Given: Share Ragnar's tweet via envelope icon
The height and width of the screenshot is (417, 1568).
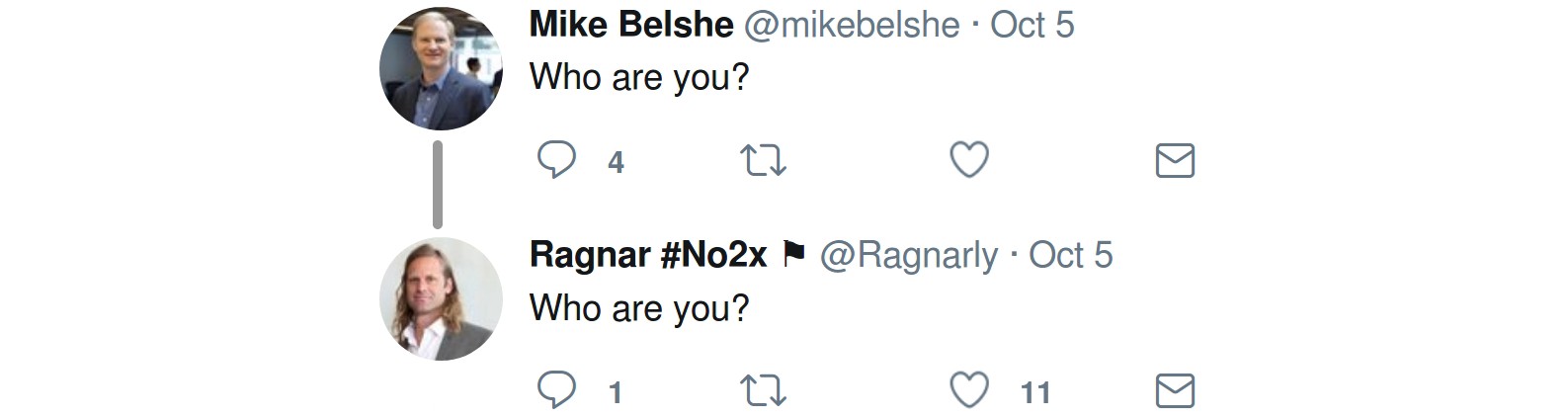Looking at the screenshot, I should [1175, 390].
